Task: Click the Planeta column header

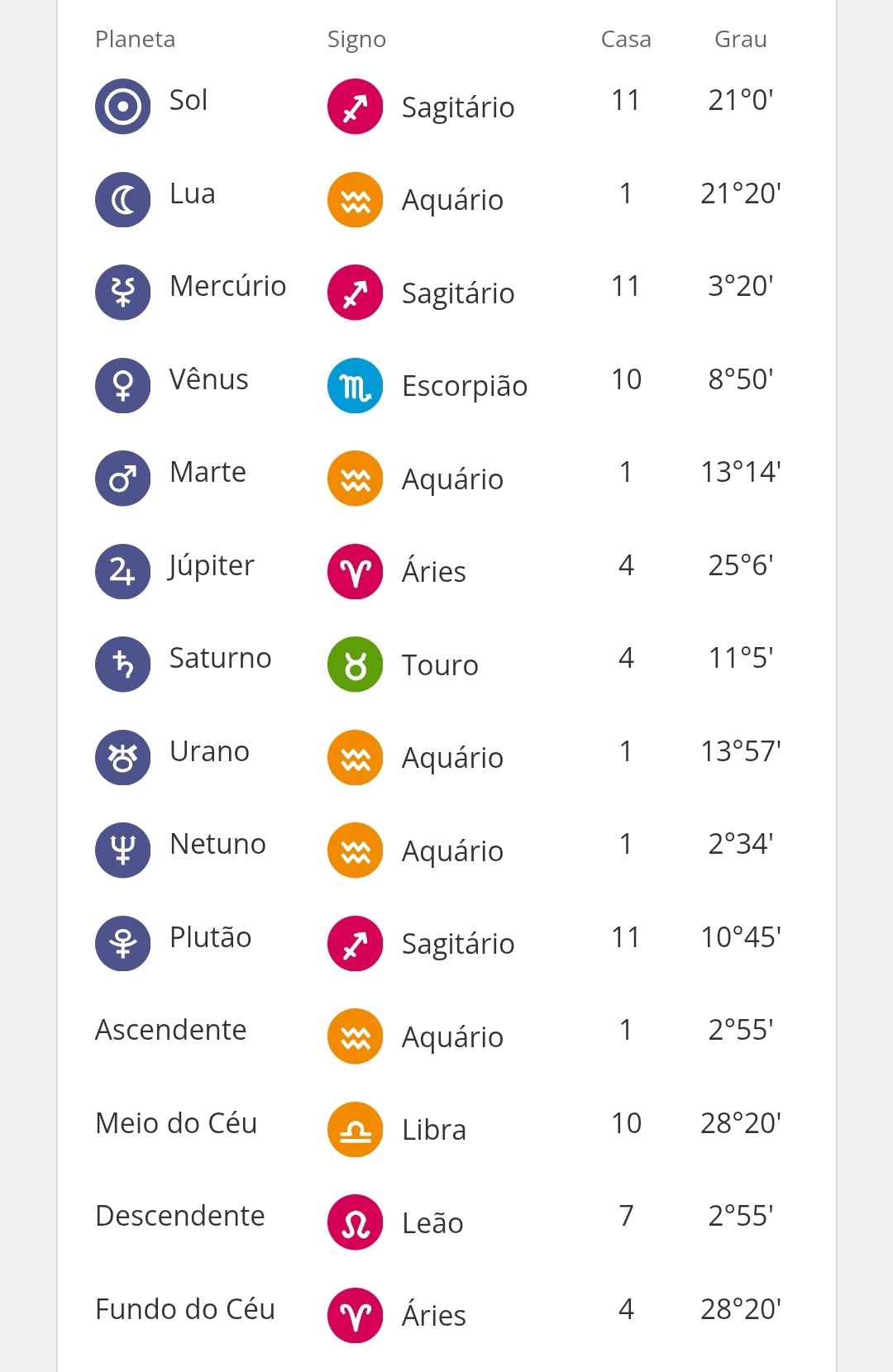Action: [x=135, y=39]
